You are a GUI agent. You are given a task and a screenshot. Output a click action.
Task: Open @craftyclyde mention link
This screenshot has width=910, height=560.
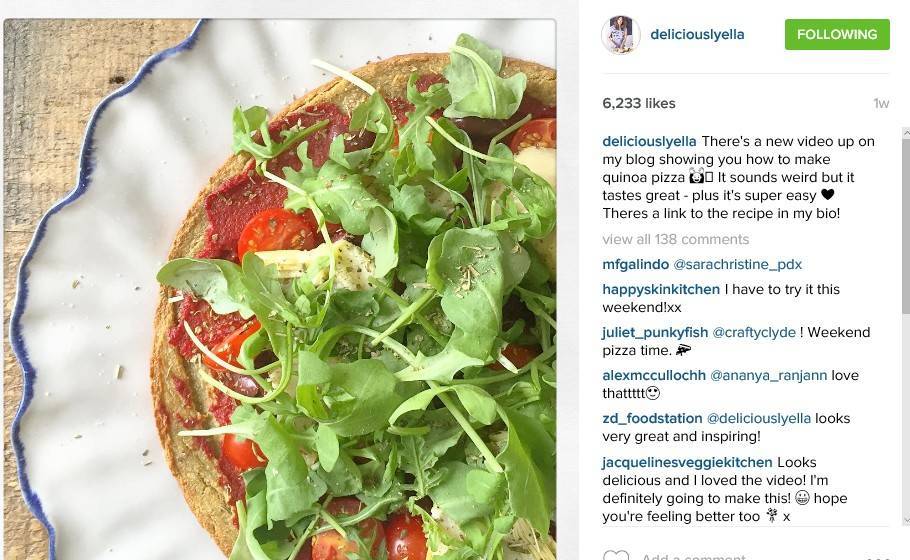tap(754, 333)
